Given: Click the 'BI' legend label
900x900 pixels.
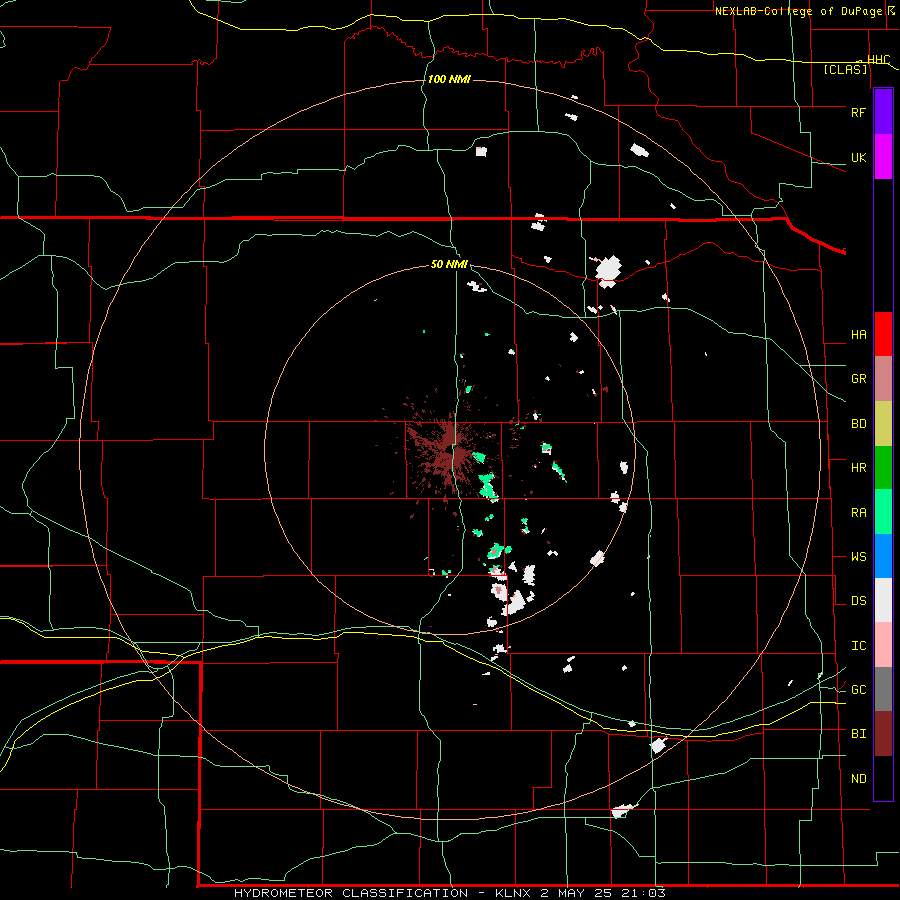Looking at the screenshot, I should (x=858, y=734).
